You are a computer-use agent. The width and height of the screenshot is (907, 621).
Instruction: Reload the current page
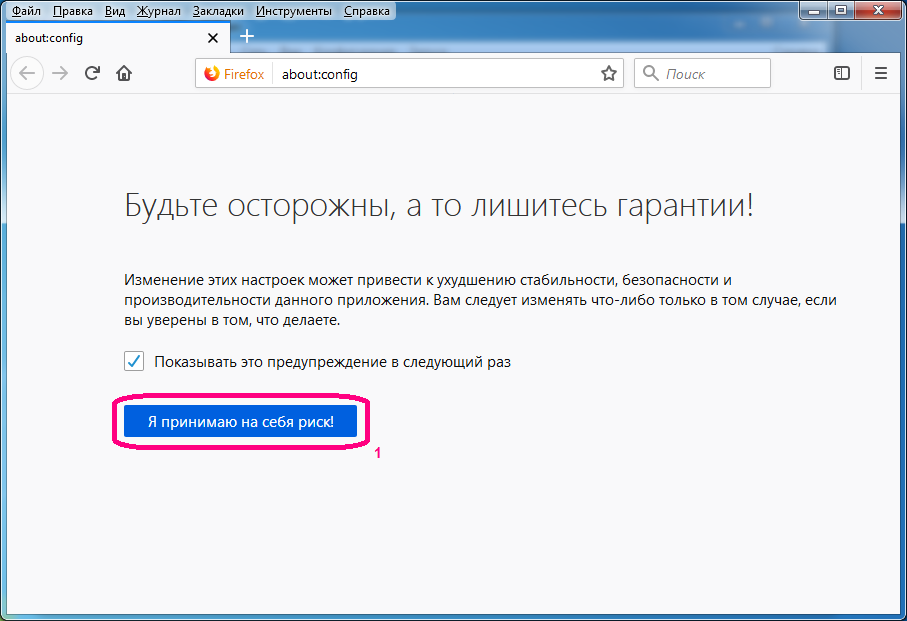(x=92, y=73)
